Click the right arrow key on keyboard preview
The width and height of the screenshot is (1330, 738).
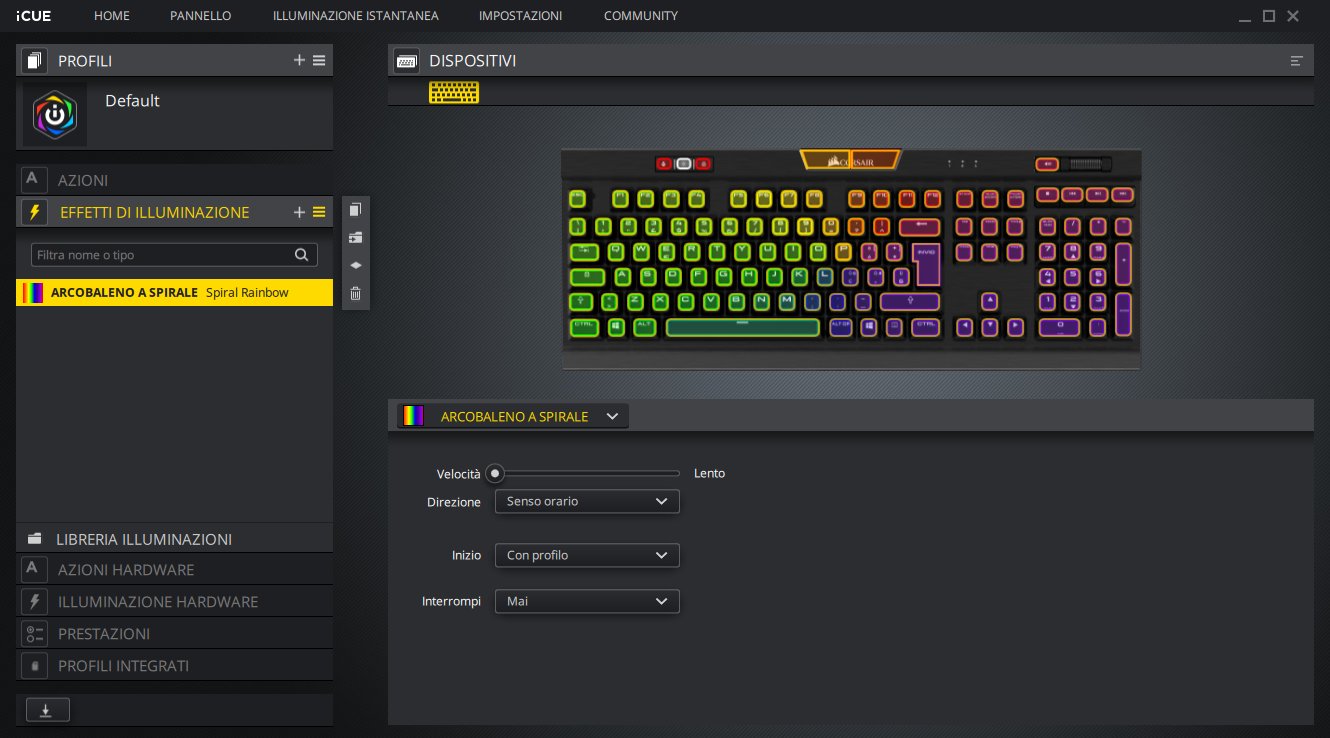(x=1015, y=327)
